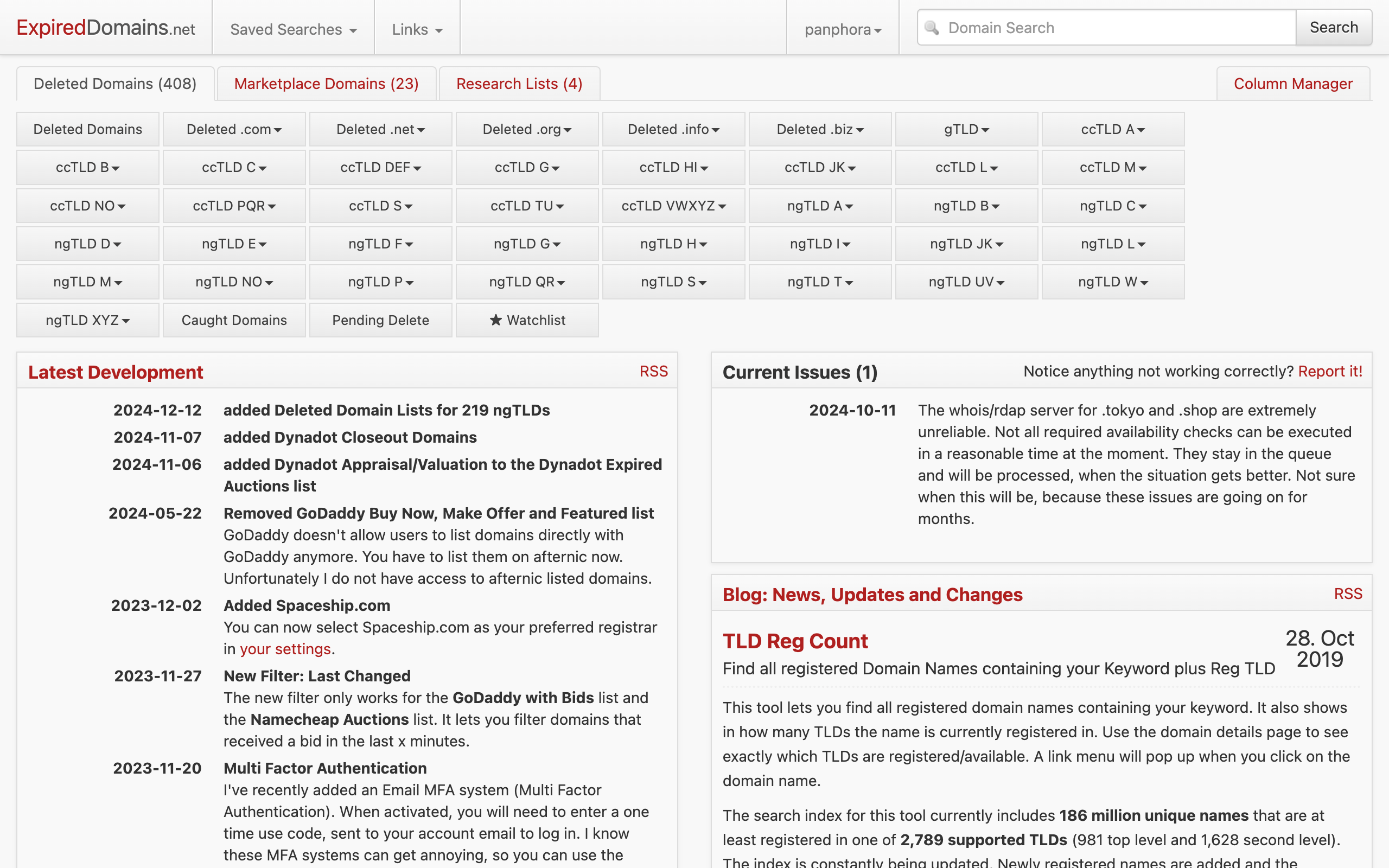Click the ExpiredDomains.net logo
1389x868 pixels.
click(x=106, y=28)
